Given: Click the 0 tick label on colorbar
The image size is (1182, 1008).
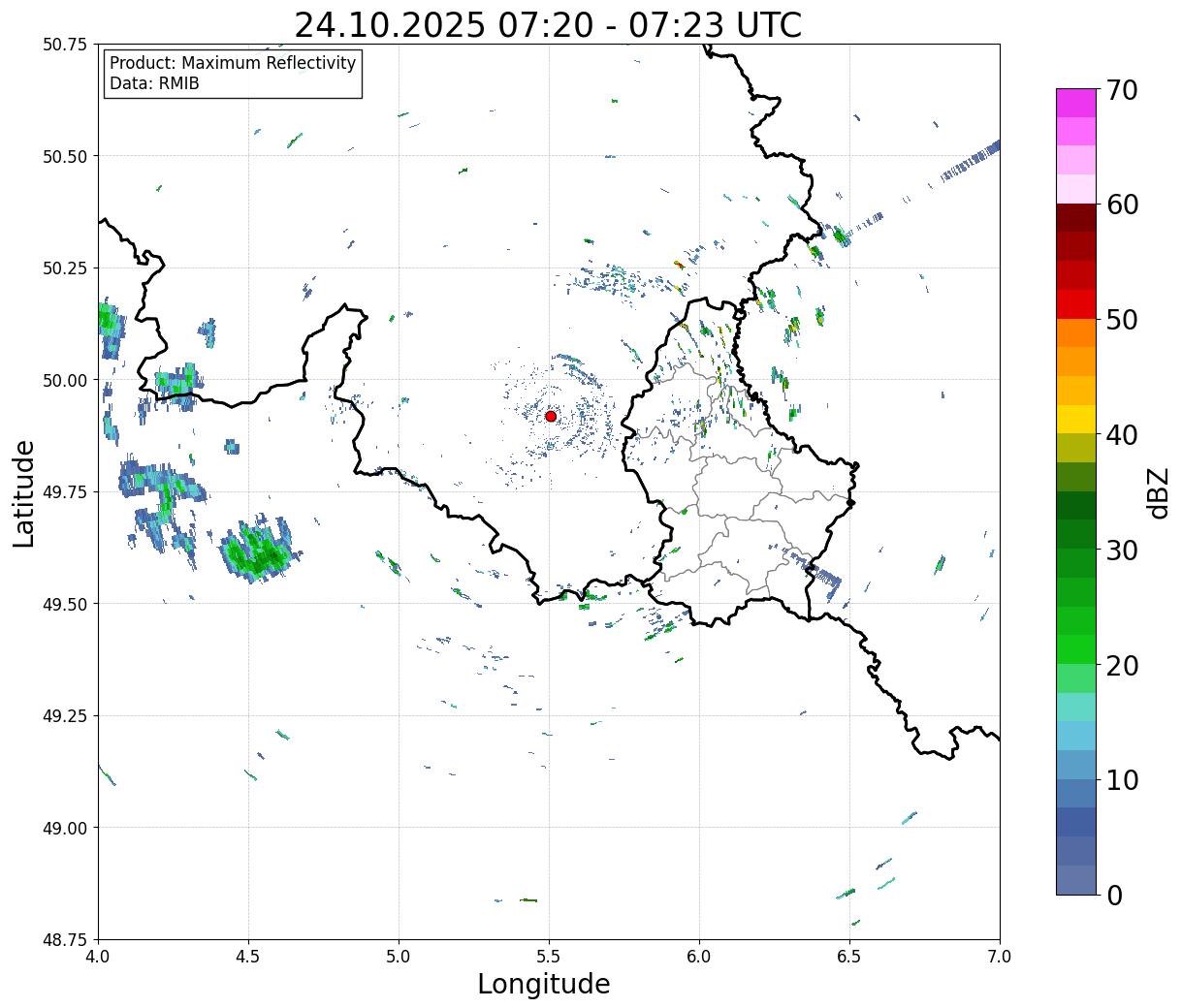Looking at the screenshot, I should (x=1113, y=896).
